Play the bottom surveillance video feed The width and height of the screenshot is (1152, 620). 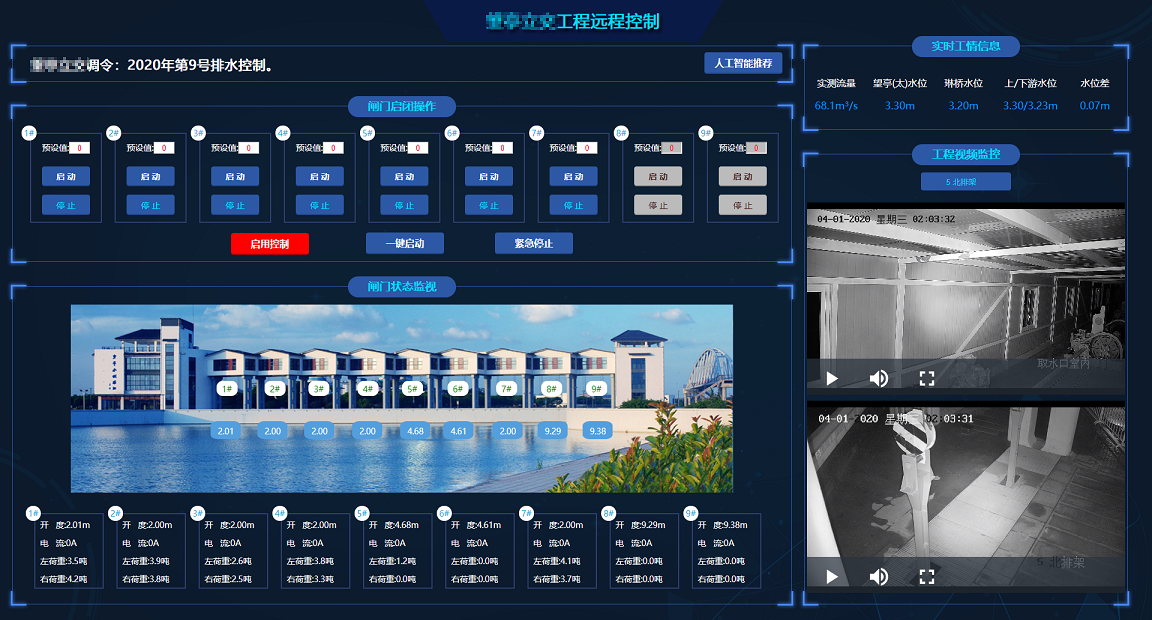(x=832, y=577)
